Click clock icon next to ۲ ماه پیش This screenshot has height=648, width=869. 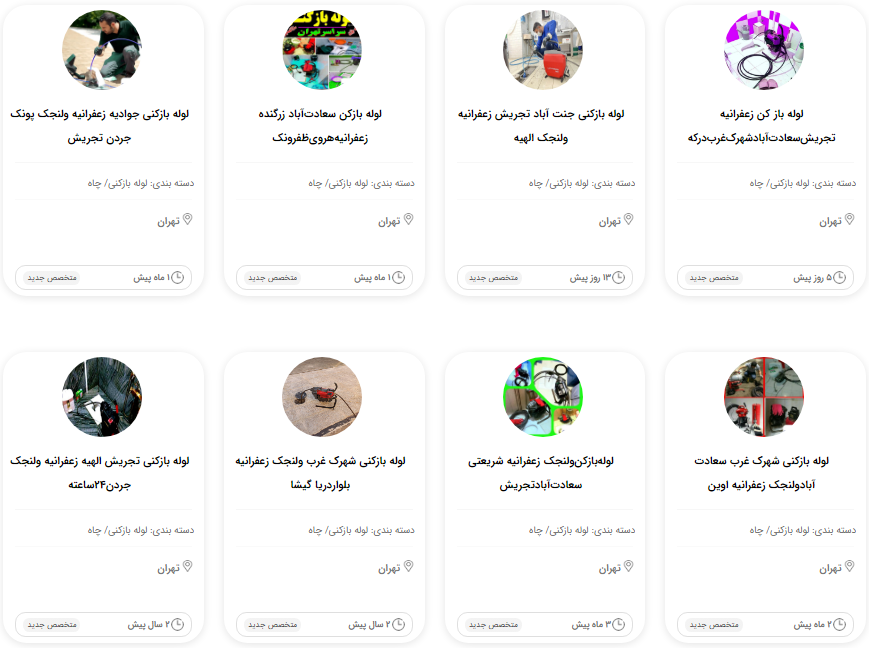(x=840, y=624)
